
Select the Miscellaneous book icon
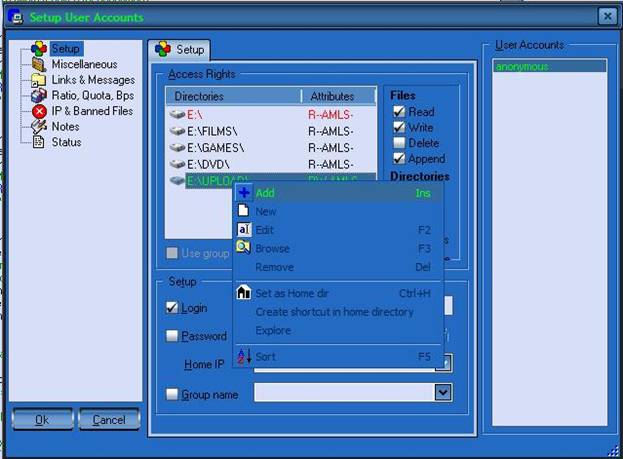click(x=40, y=65)
